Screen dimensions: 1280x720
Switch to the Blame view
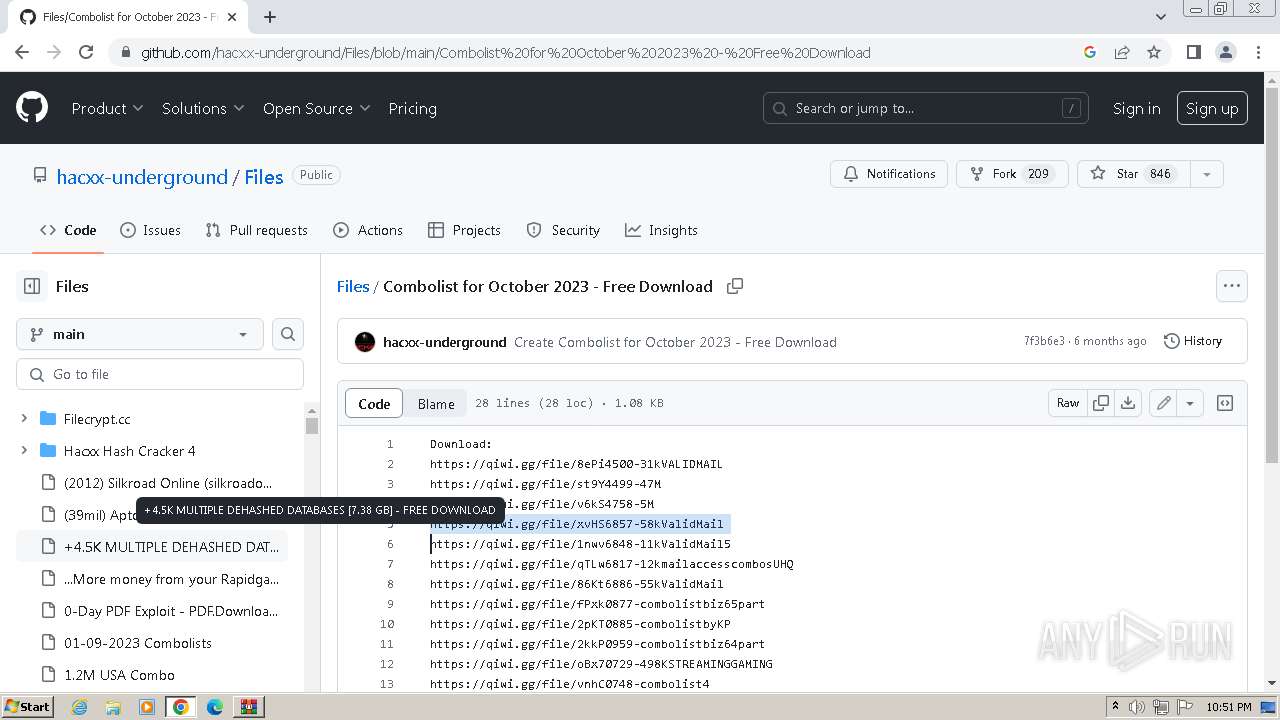[x=436, y=404]
